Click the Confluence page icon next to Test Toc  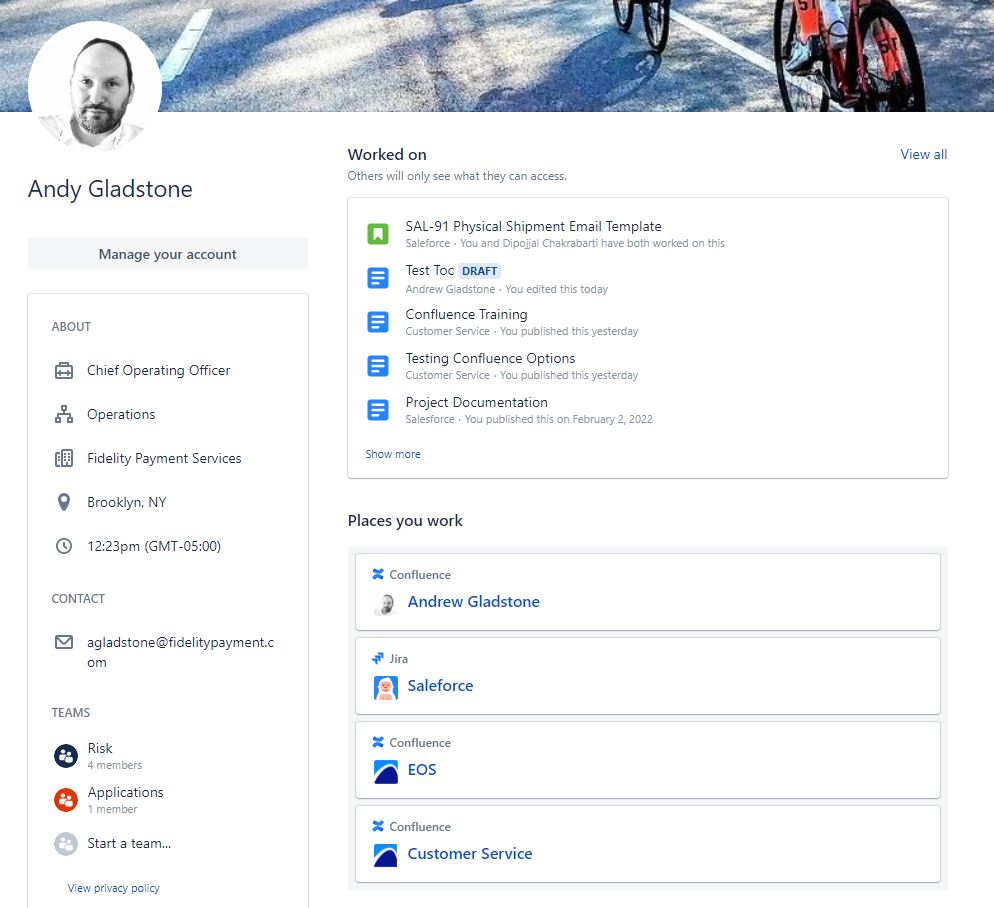[377, 277]
